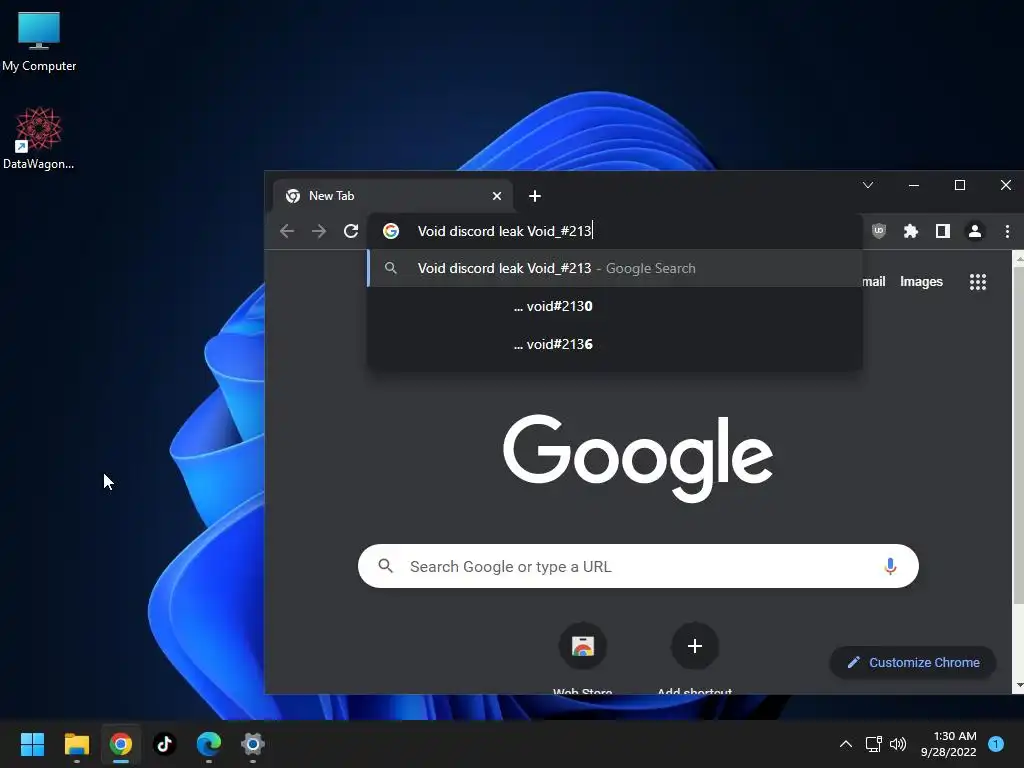Open the notification badge in the tray

(x=996, y=744)
